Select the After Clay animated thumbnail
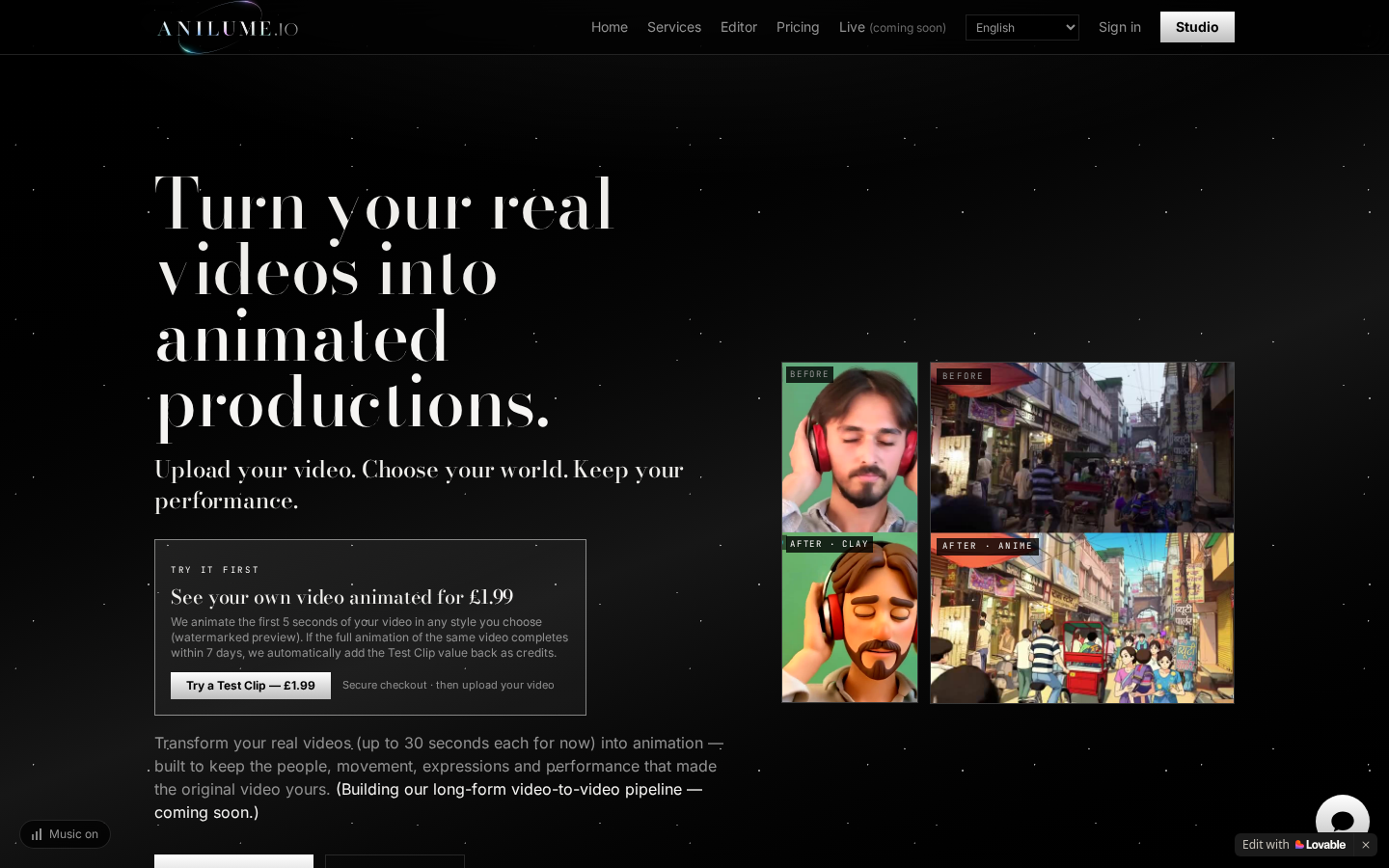Screen dimensions: 1389x868 850,617
